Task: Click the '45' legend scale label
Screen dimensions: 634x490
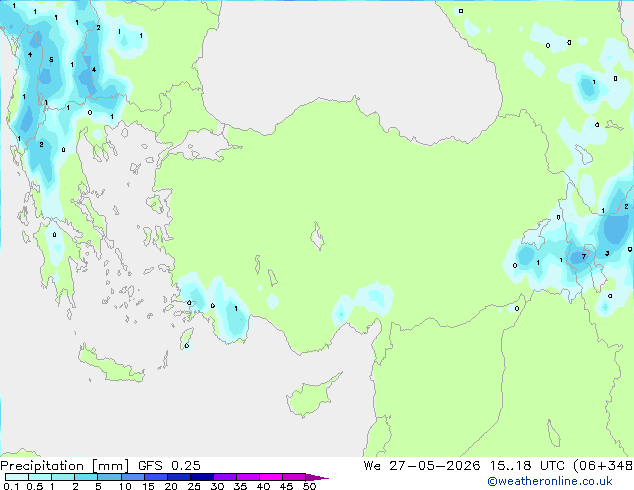Action: tap(286, 486)
